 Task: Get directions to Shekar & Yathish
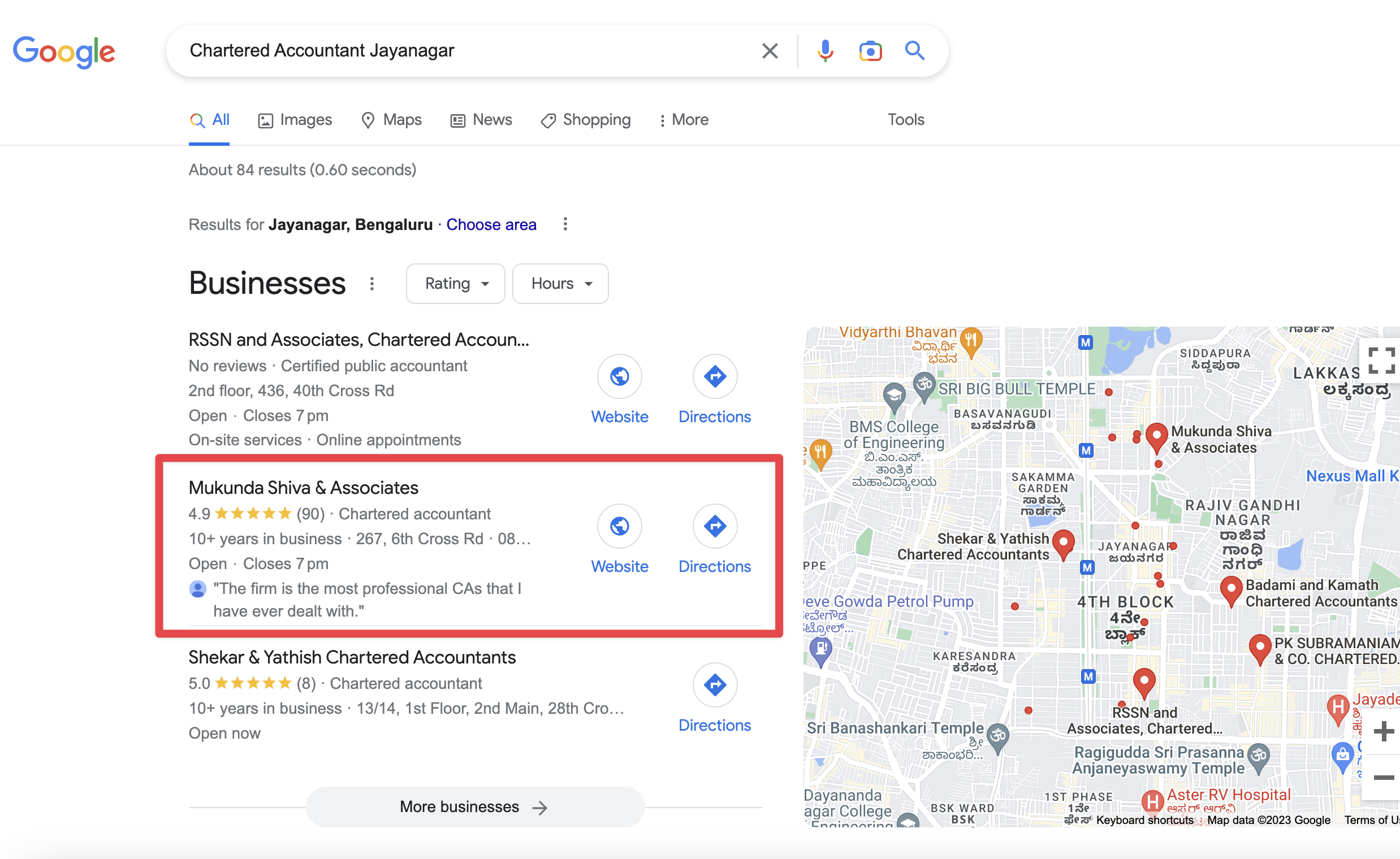(x=715, y=685)
